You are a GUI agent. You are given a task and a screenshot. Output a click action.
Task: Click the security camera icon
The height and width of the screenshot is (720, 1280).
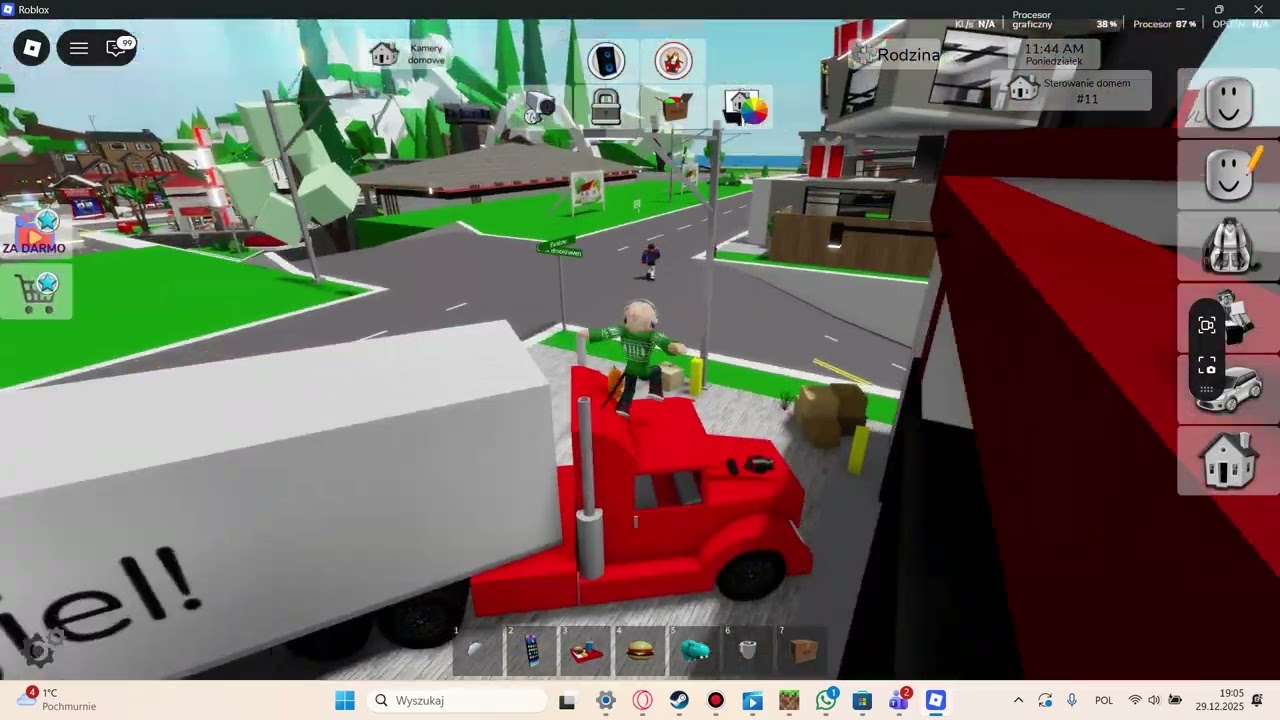point(540,105)
